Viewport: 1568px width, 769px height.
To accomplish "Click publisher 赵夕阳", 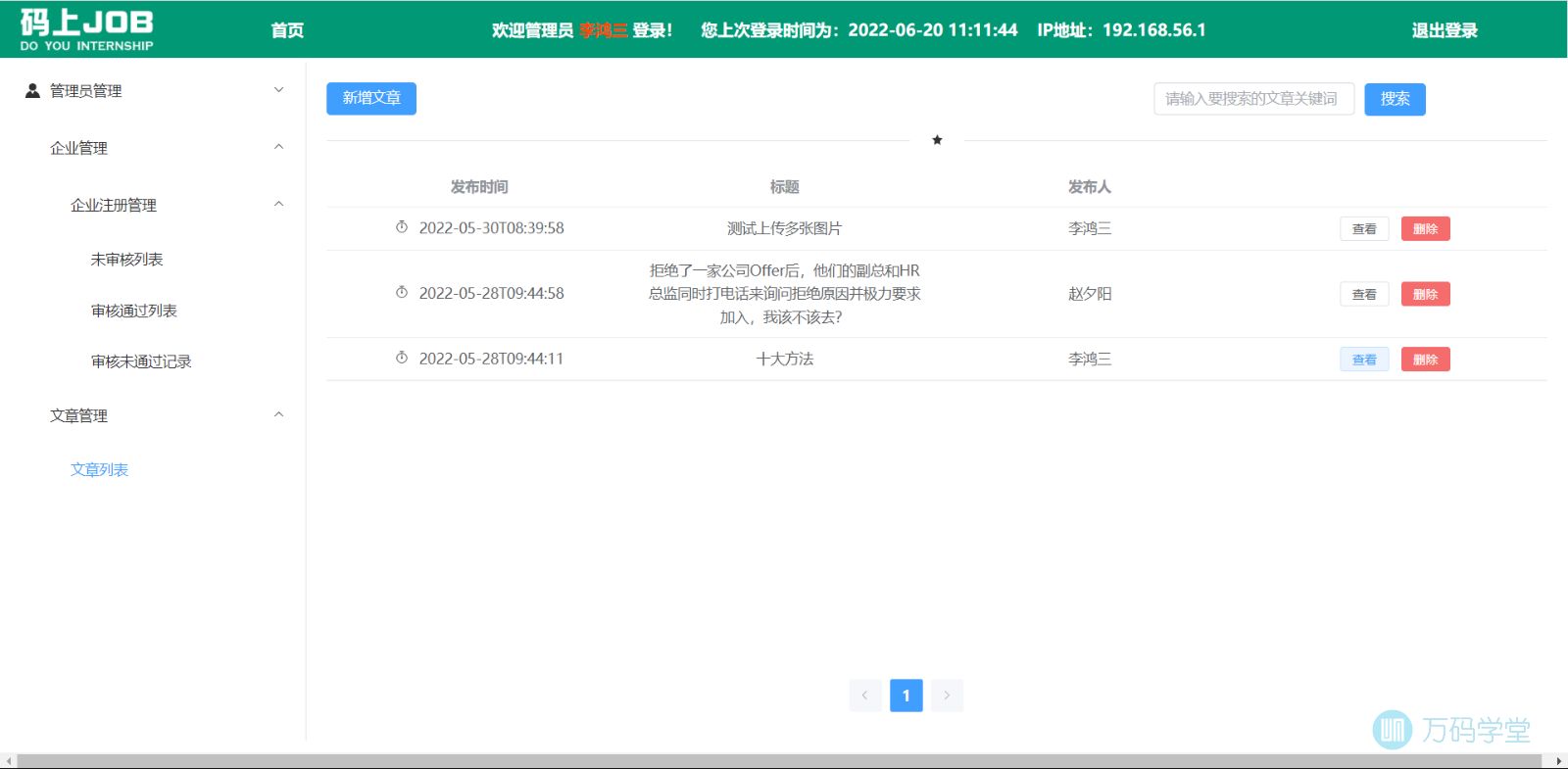I will pyautogui.click(x=1090, y=294).
